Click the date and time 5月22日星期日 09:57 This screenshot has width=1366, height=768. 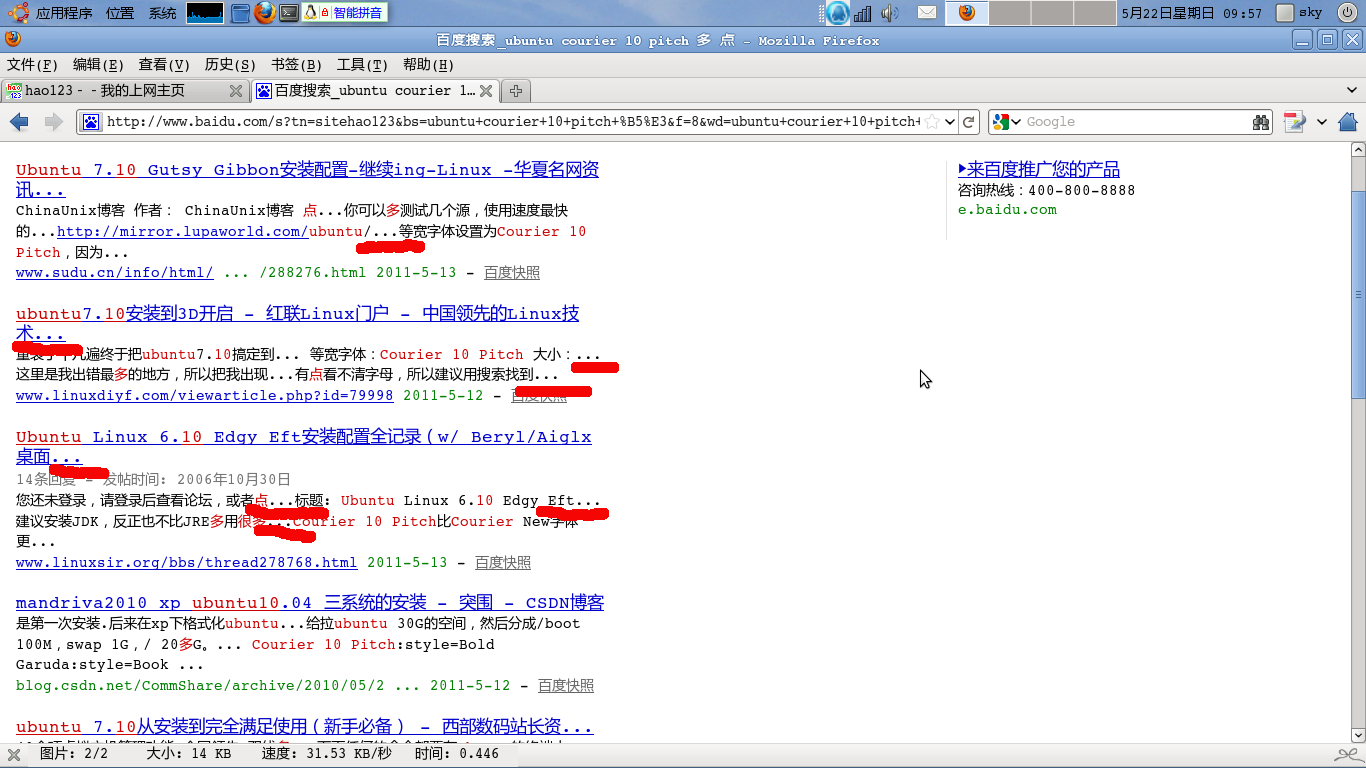[1192, 13]
